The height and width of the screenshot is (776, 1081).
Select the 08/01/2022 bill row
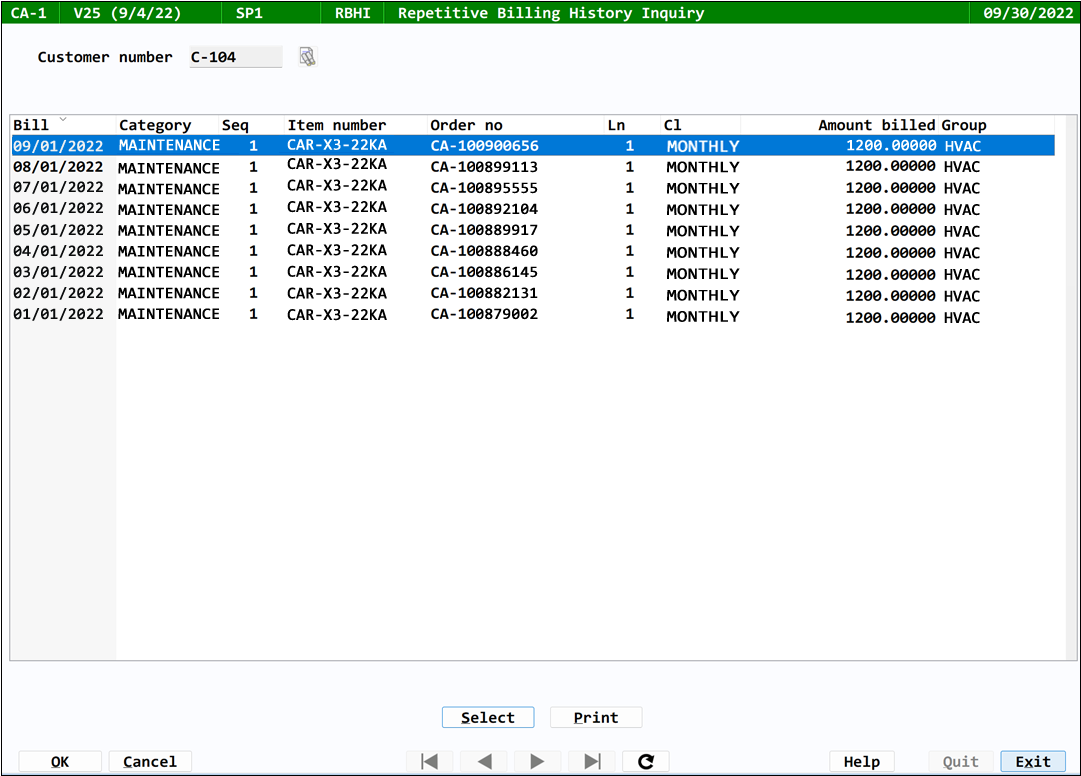[x=532, y=167]
